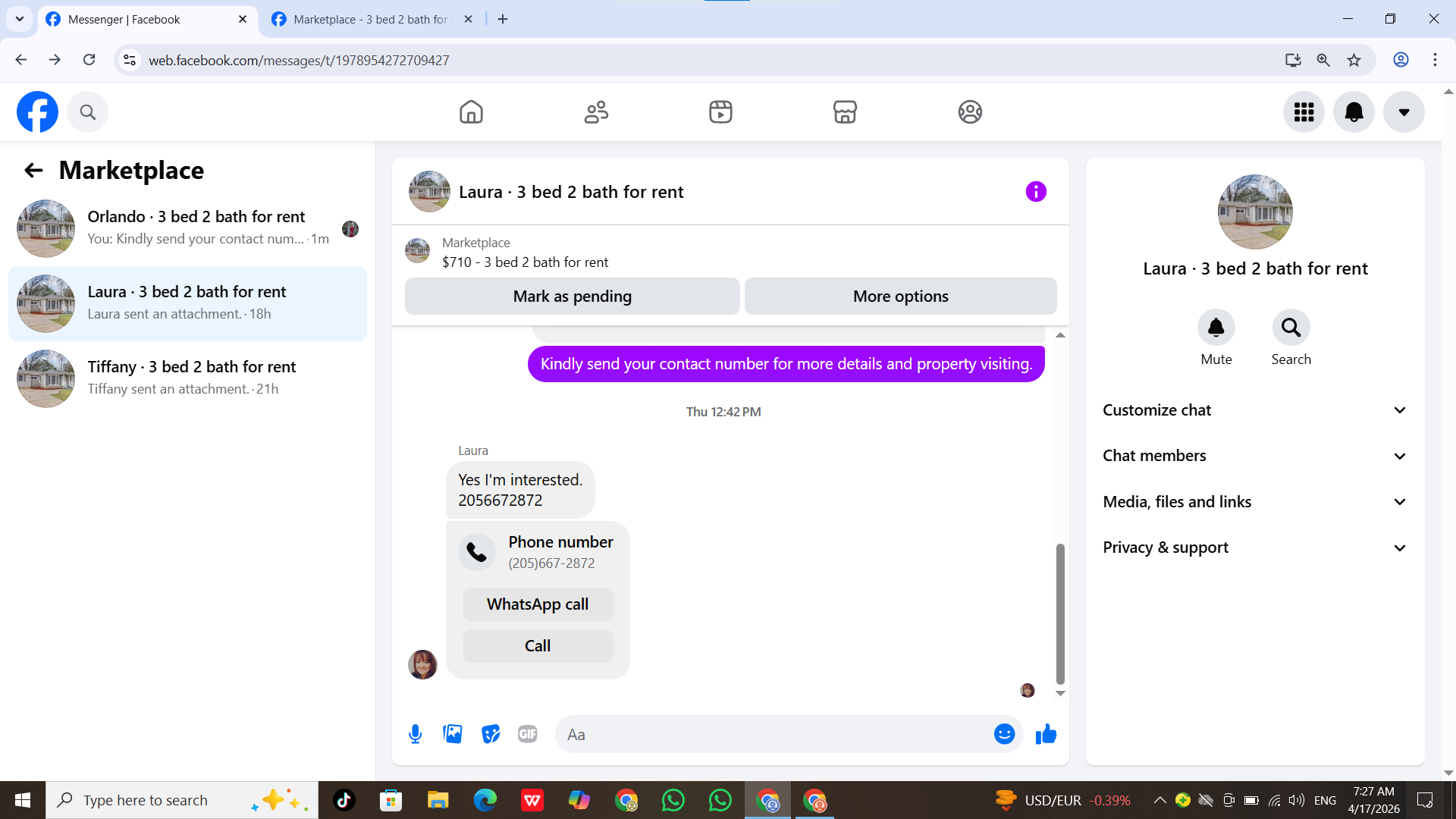
Task: Open the GIF picker icon
Action: pos(528,734)
